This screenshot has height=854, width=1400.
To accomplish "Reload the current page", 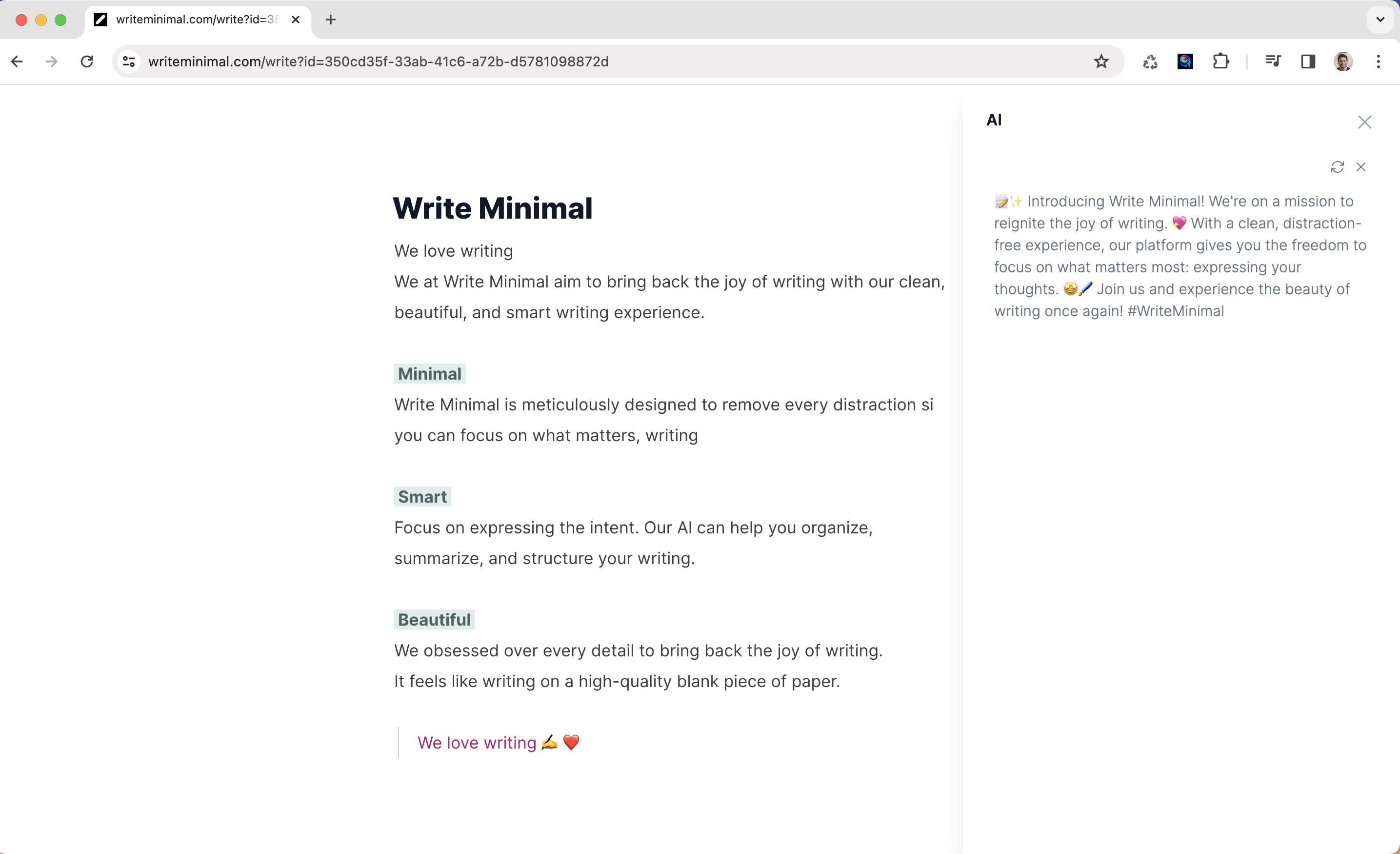I will pos(87,61).
